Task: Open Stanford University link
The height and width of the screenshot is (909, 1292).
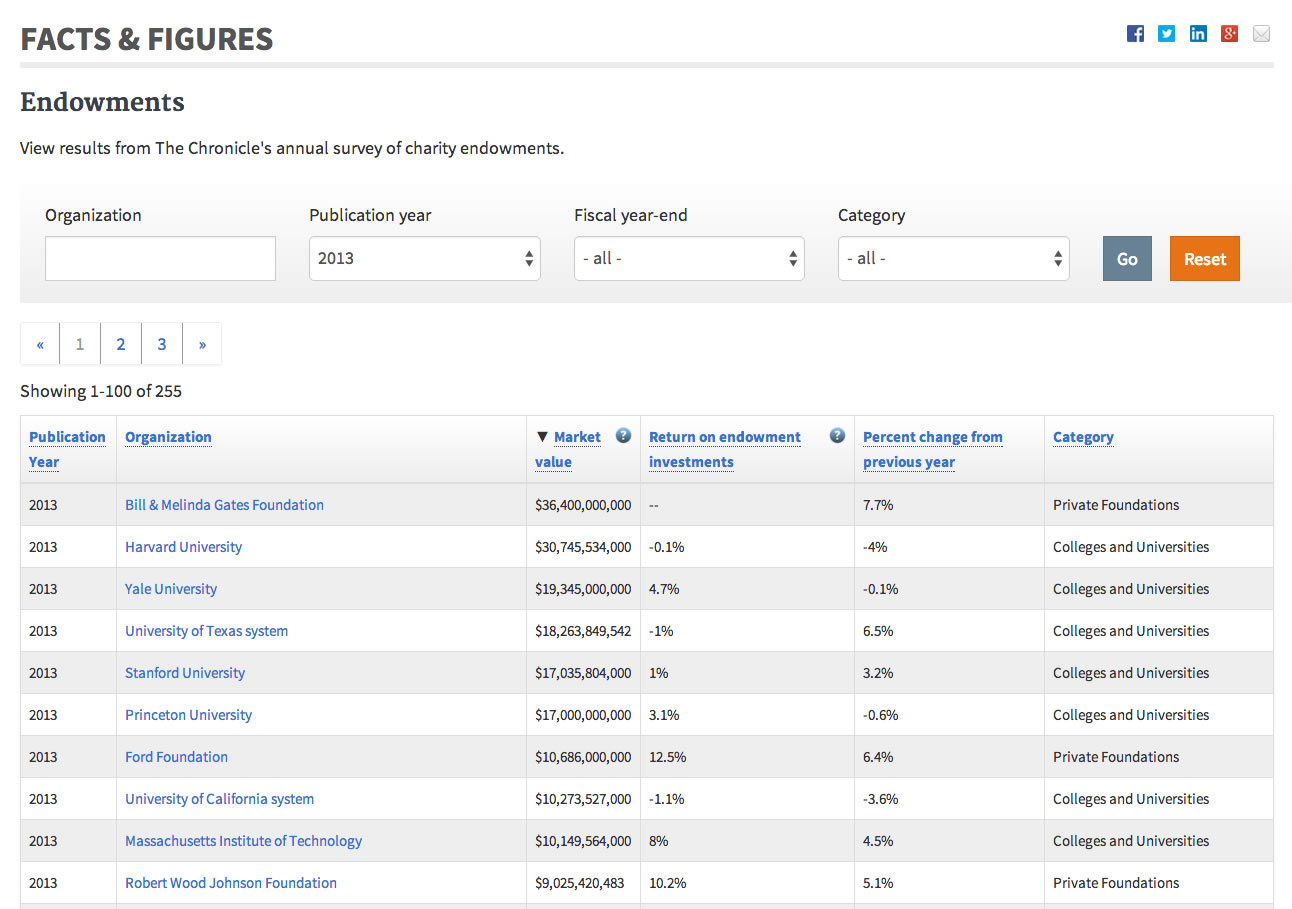Action: click(185, 673)
